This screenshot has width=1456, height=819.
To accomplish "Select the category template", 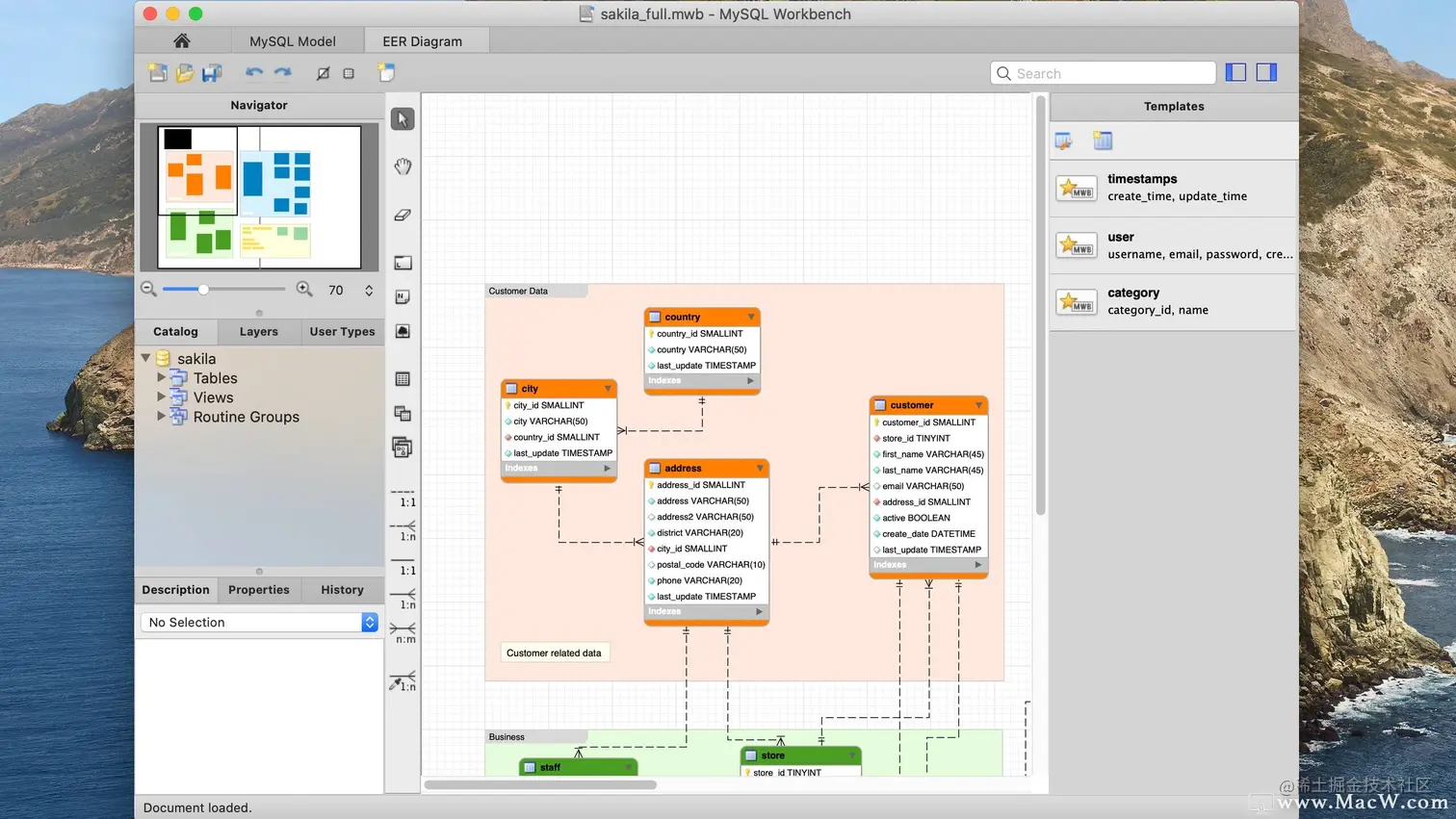I will [1174, 302].
